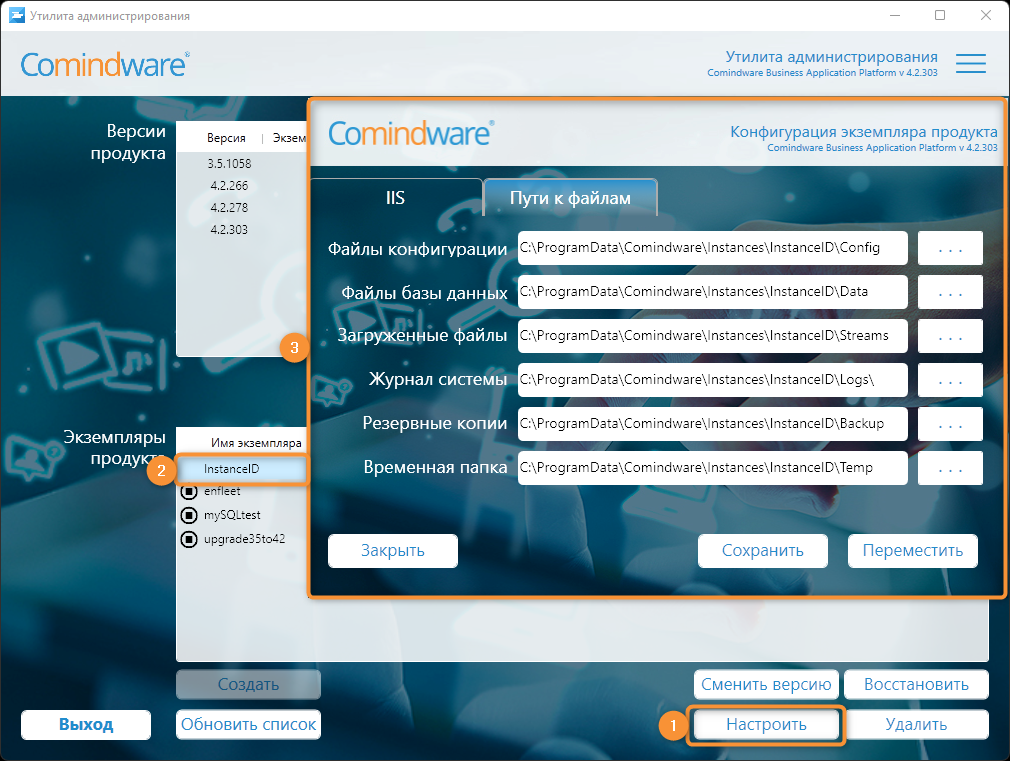The image size is (1010, 761).
Task: Select the enfleet instance name
Action: 222,491
